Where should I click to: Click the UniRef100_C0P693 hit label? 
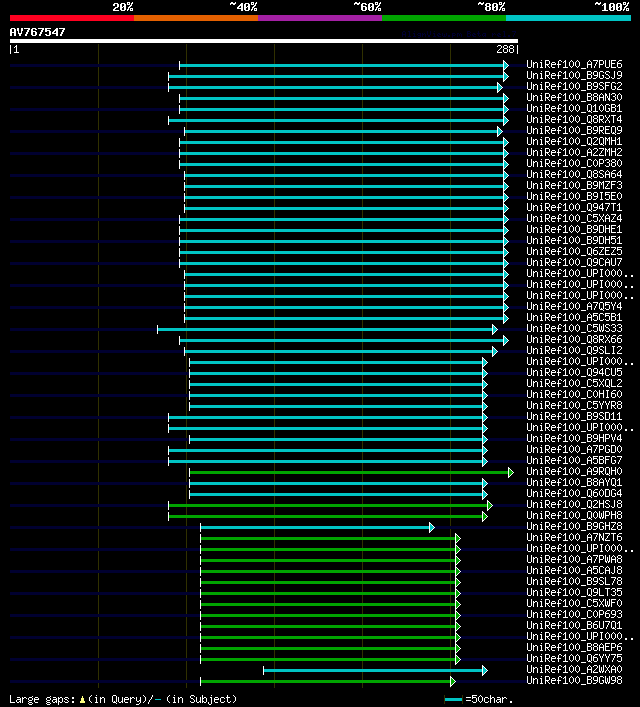(574, 614)
